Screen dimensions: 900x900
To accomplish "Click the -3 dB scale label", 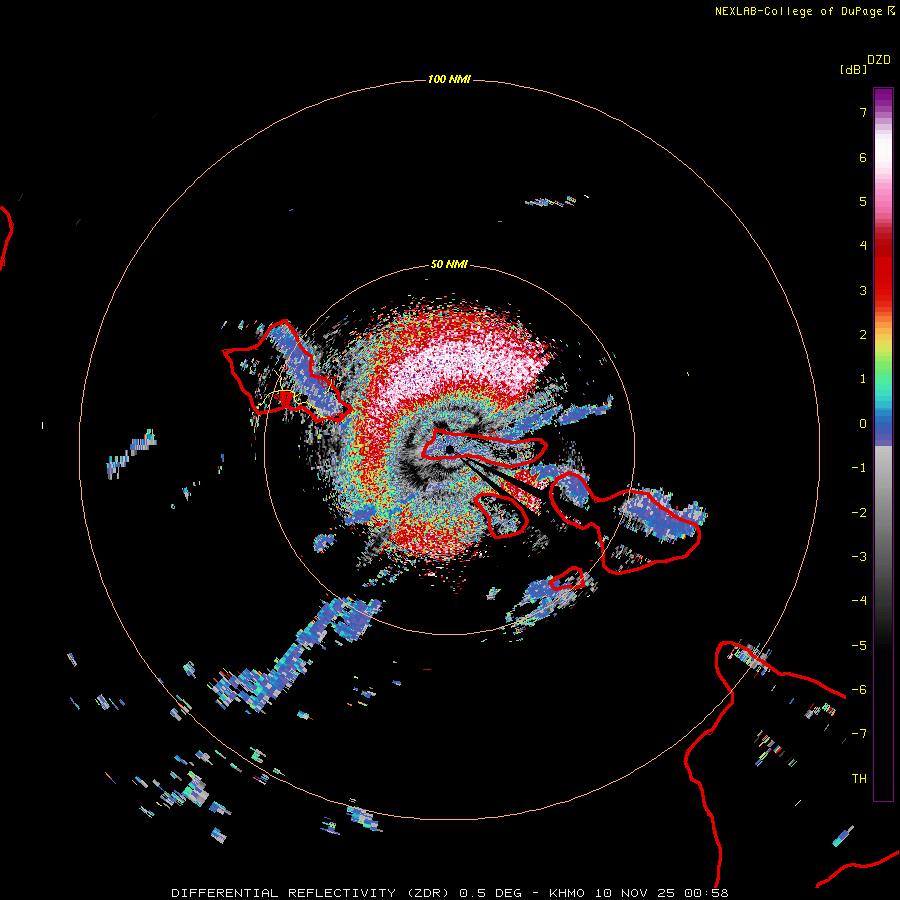I will point(859,557).
